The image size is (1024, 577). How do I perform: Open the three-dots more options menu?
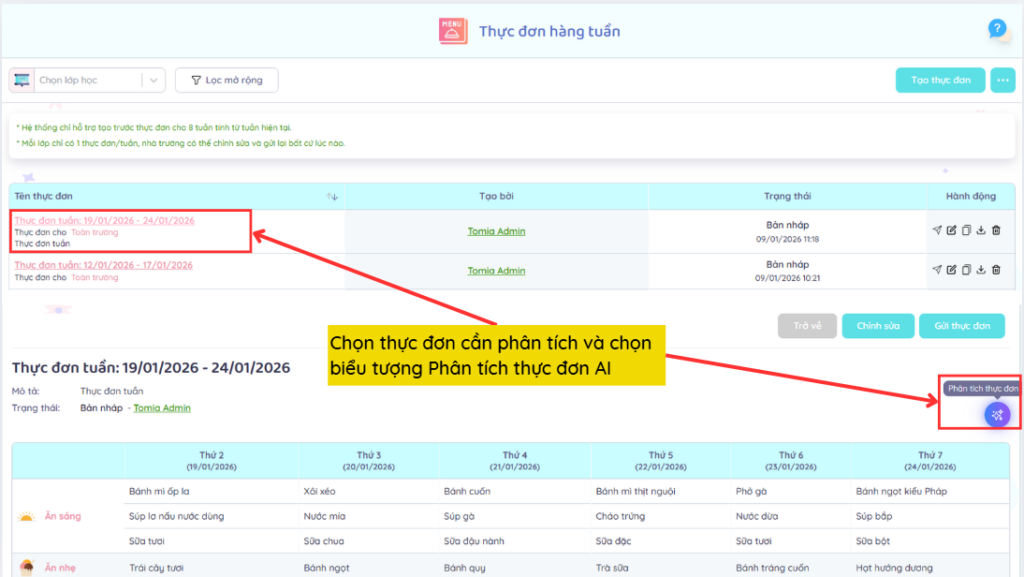(x=1002, y=80)
